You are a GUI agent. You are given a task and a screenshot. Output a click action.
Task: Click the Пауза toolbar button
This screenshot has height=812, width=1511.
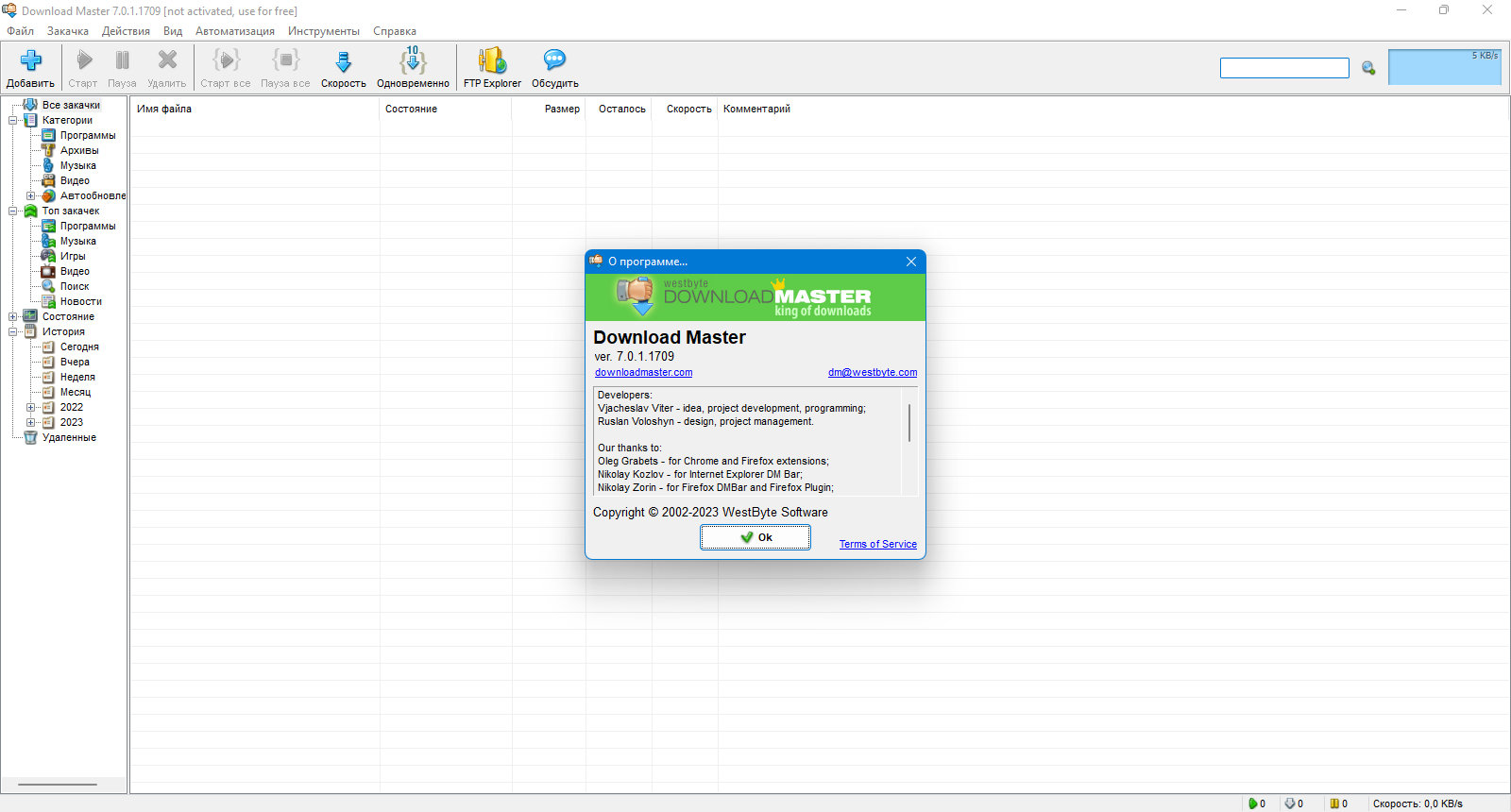click(x=122, y=68)
